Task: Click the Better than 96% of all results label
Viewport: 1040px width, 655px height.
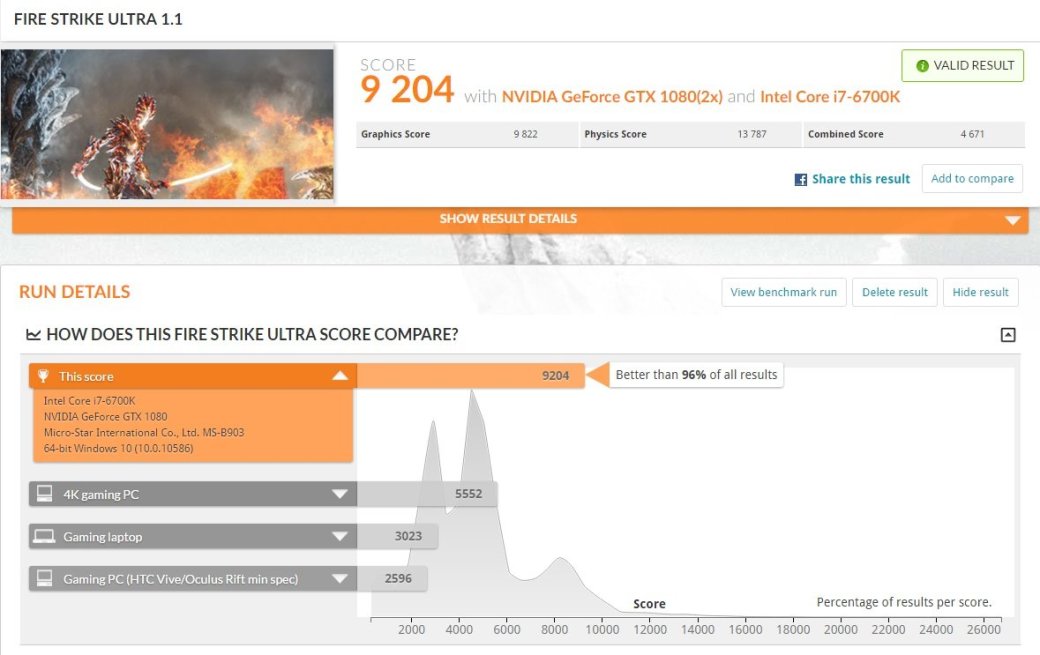Action: pyautogui.click(x=696, y=375)
